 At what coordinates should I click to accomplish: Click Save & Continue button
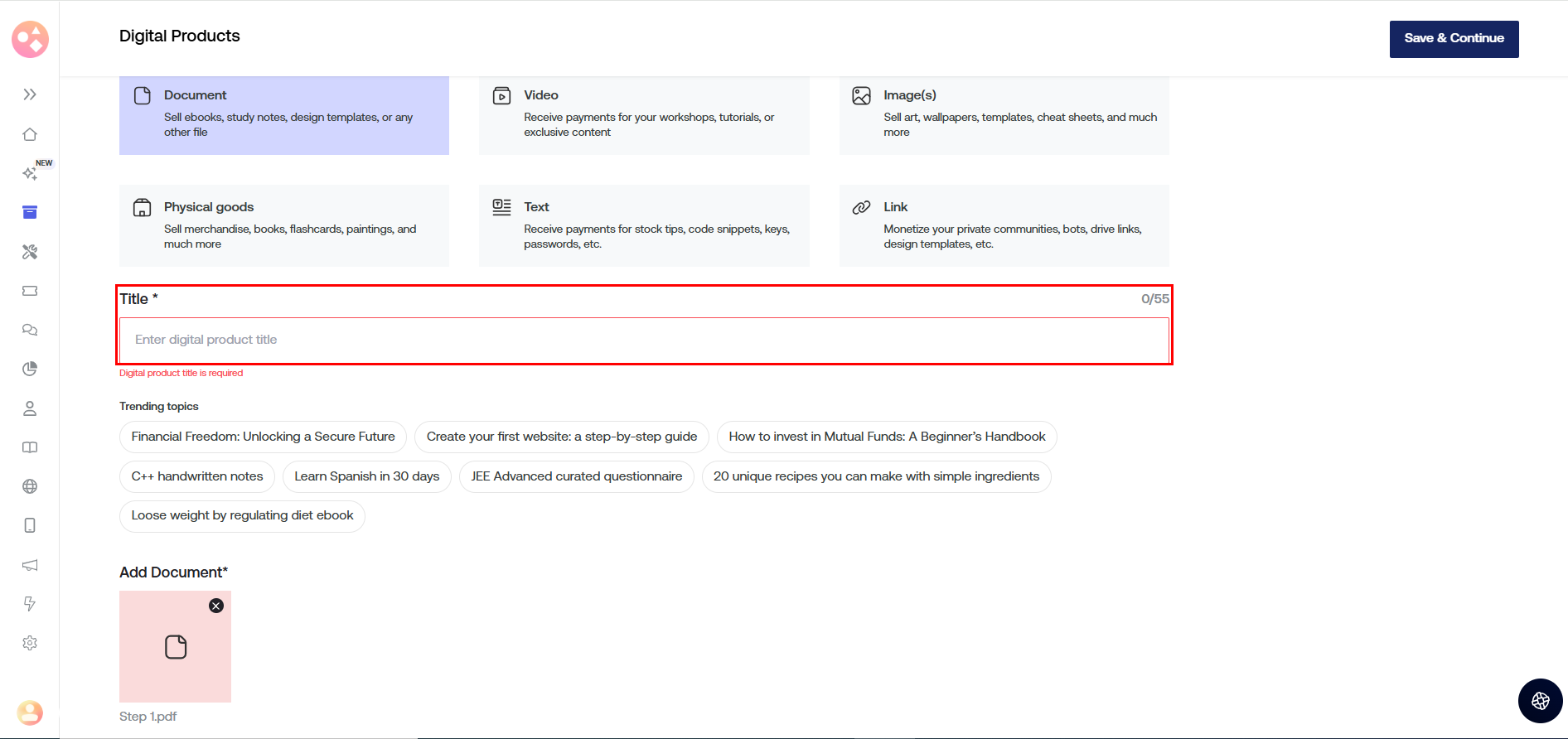pyautogui.click(x=1454, y=39)
